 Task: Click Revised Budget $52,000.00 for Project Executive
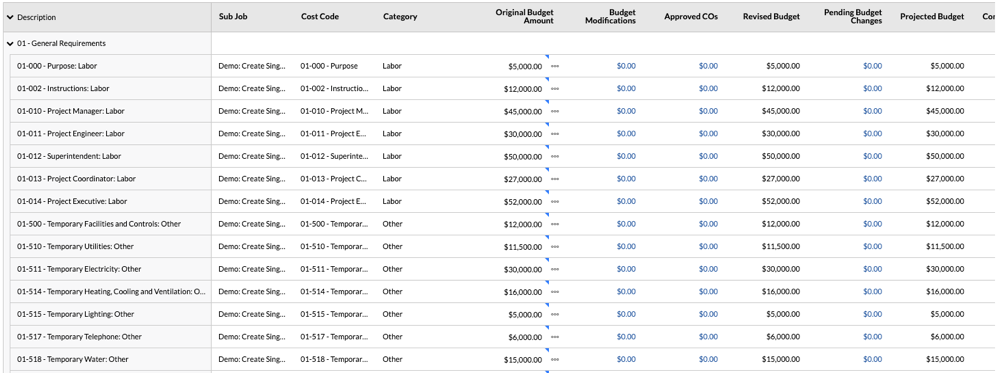coord(781,201)
